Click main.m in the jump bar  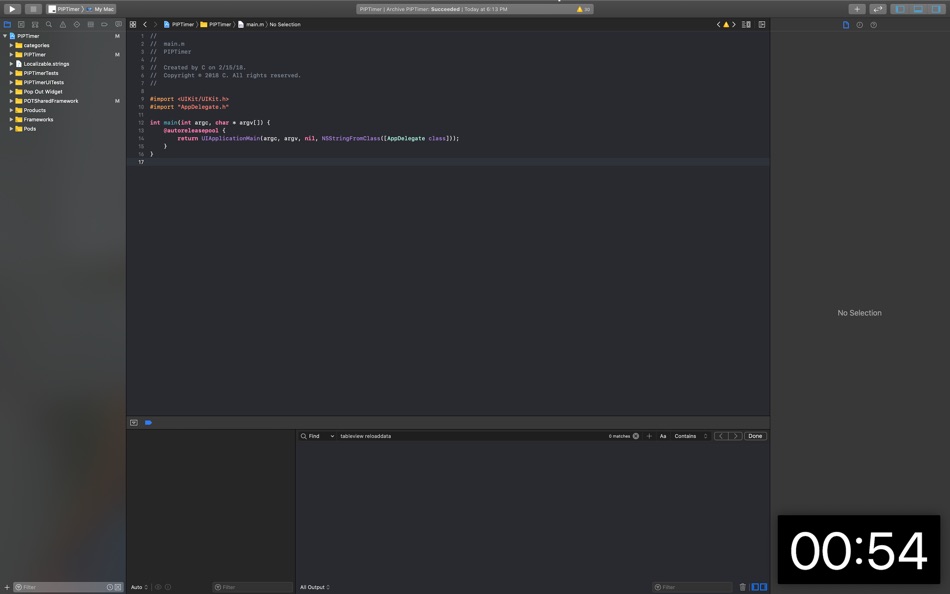254,25
